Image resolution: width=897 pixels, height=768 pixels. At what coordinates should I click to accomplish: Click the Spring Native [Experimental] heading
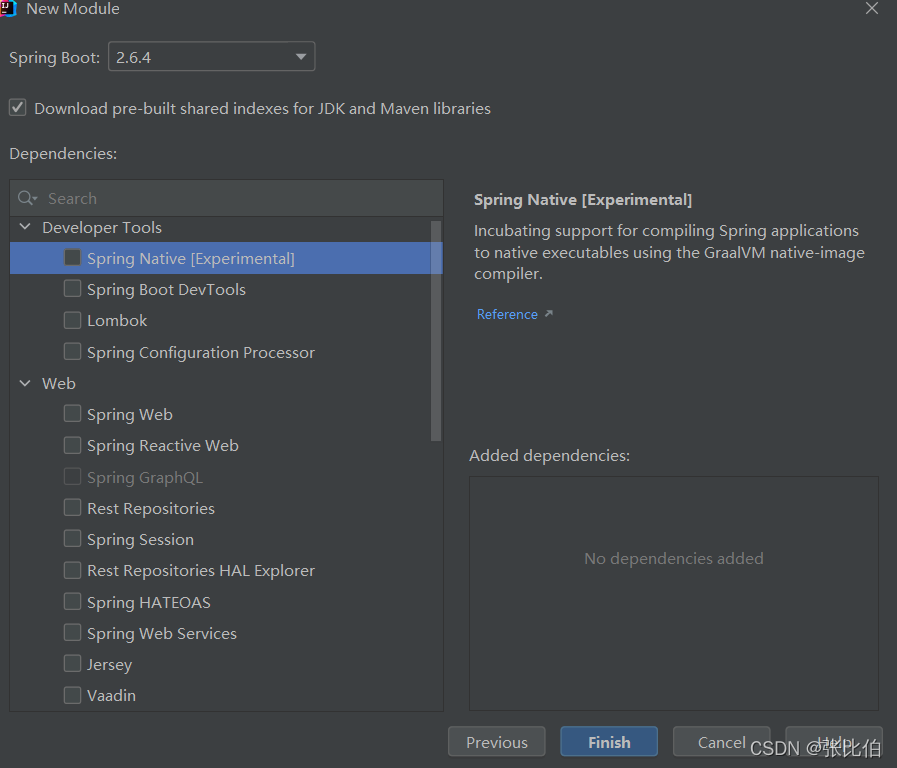click(583, 200)
